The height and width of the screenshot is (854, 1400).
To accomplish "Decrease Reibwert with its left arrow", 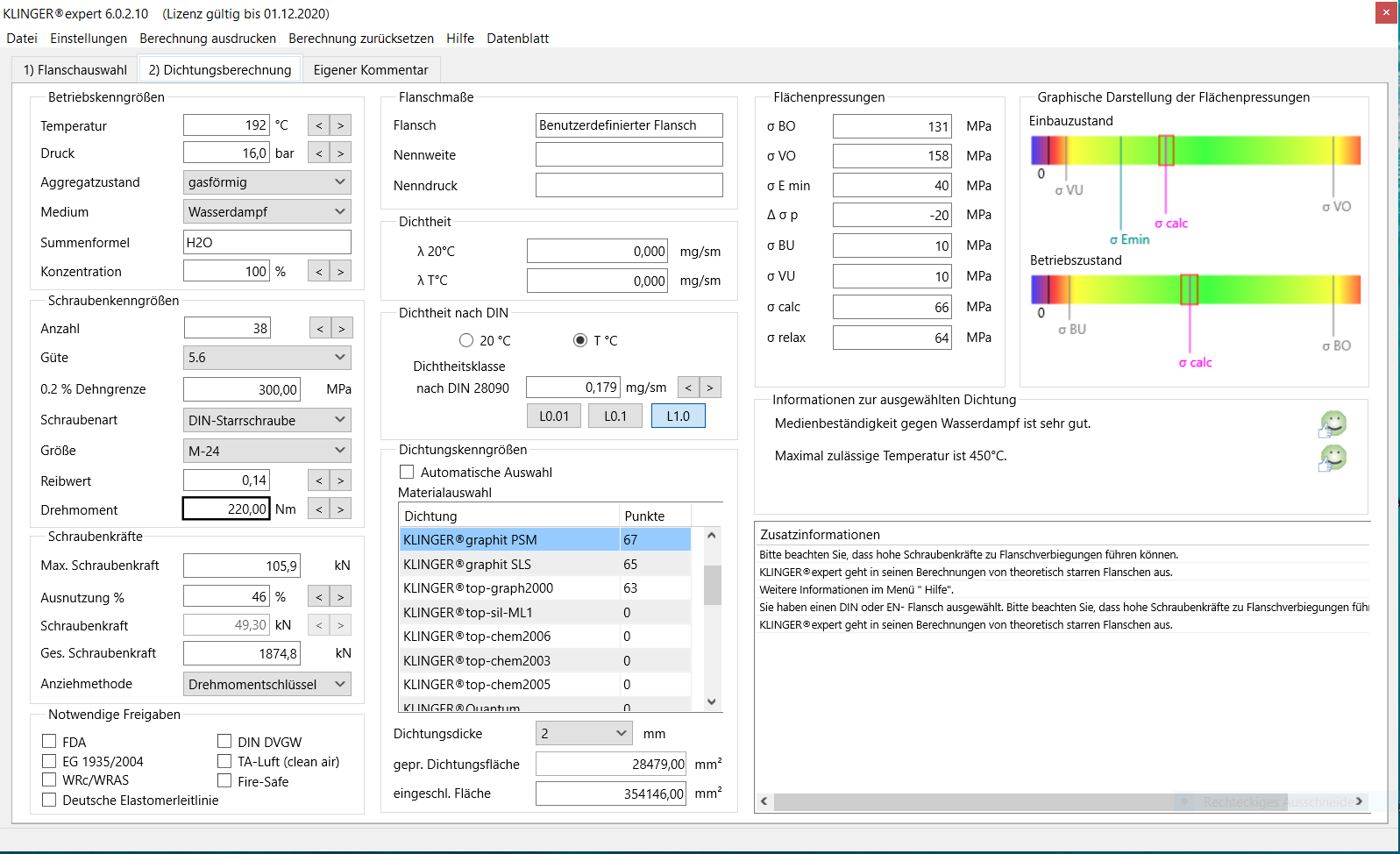I will [319, 480].
